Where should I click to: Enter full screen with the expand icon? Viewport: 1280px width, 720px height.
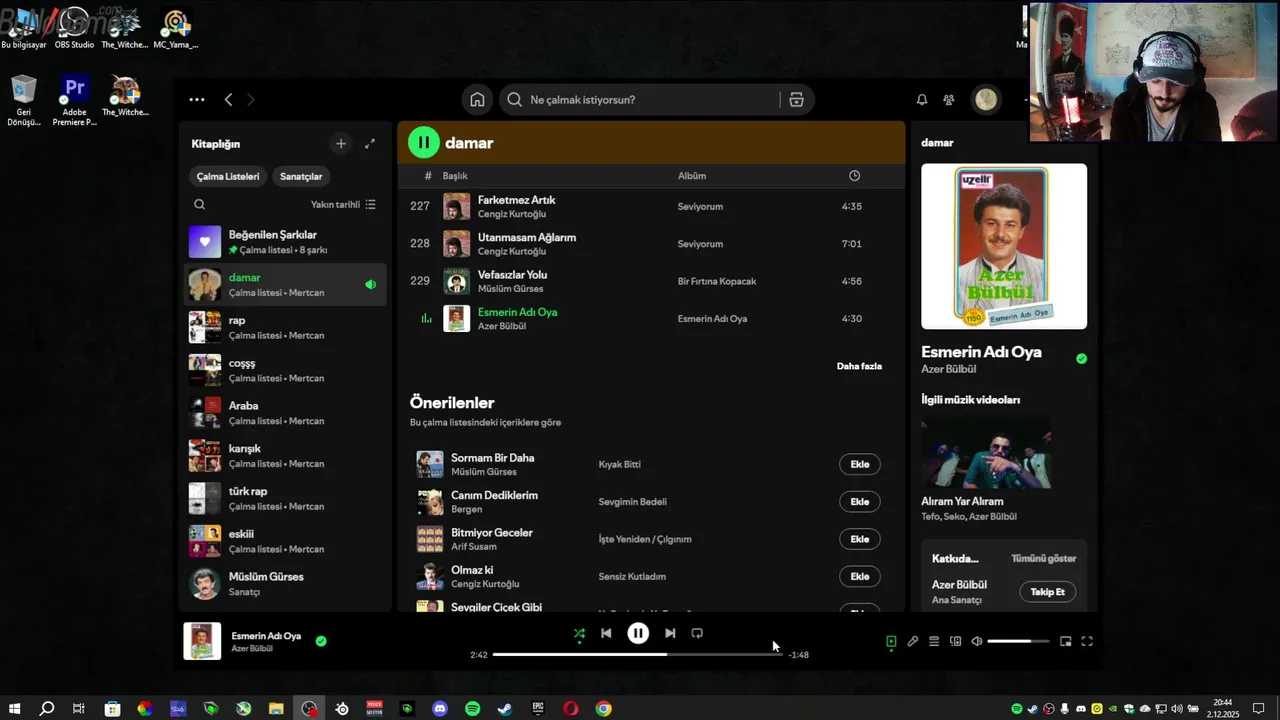(x=1087, y=641)
